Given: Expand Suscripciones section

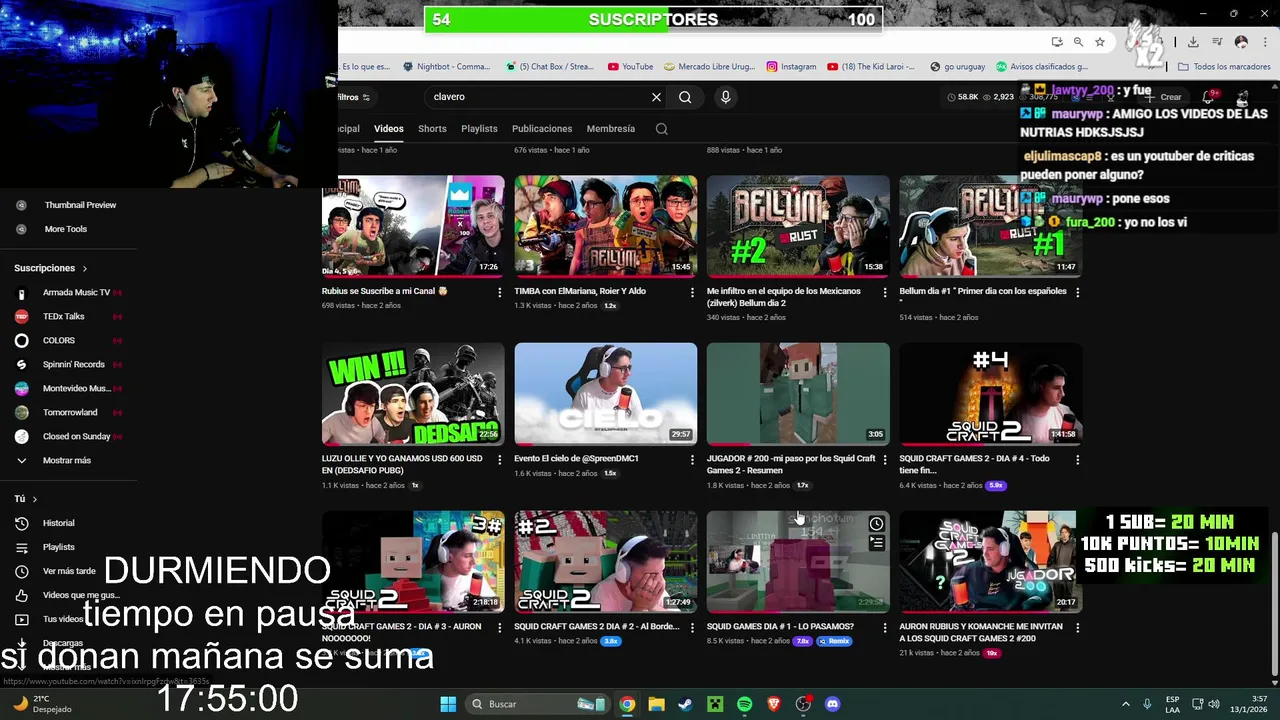Looking at the screenshot, I should [50, 268].
